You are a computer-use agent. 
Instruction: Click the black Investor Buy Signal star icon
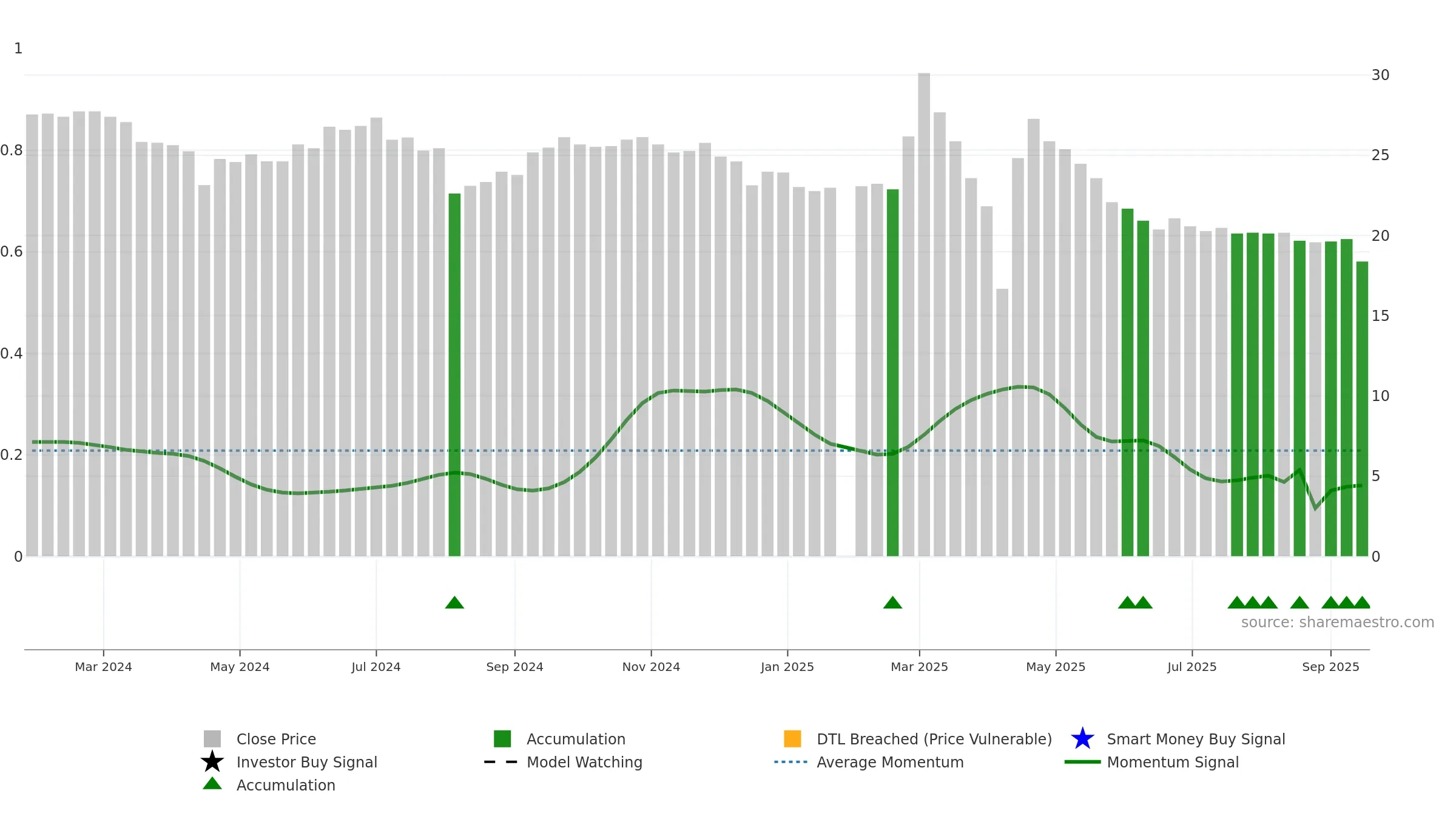tap(212, 761)
